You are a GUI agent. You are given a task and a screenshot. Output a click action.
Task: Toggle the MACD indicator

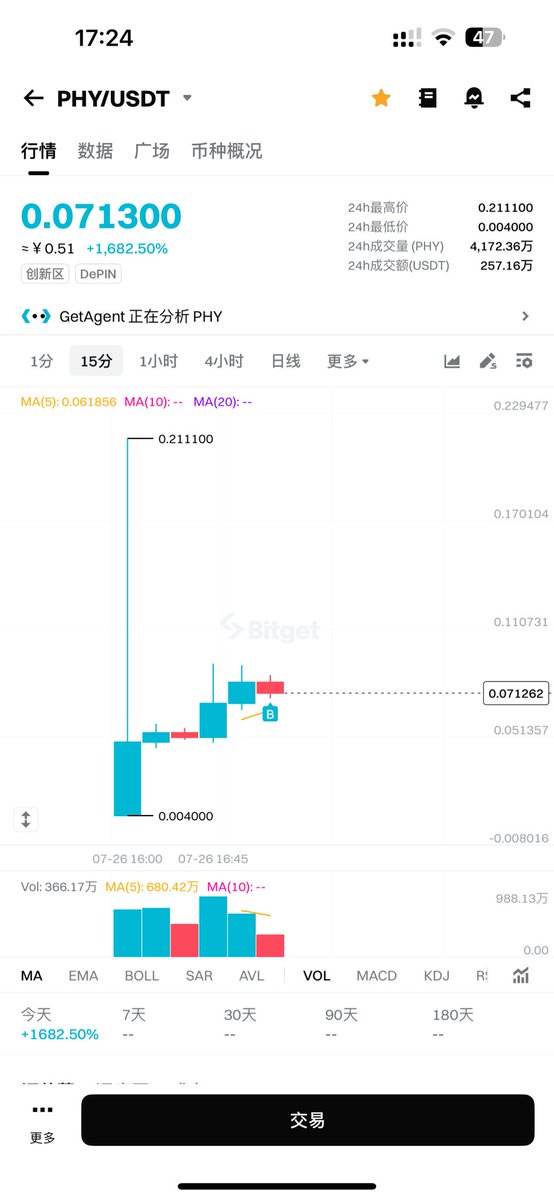click(x=377, y=975)
